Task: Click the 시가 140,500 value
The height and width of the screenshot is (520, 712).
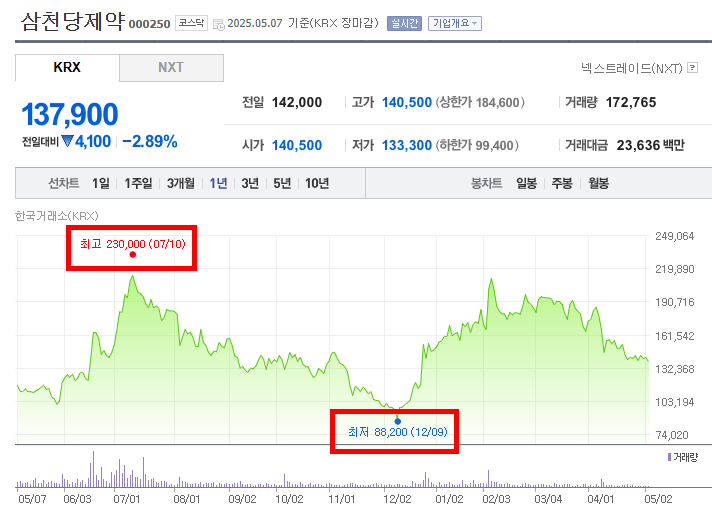Action: point(297,145)
